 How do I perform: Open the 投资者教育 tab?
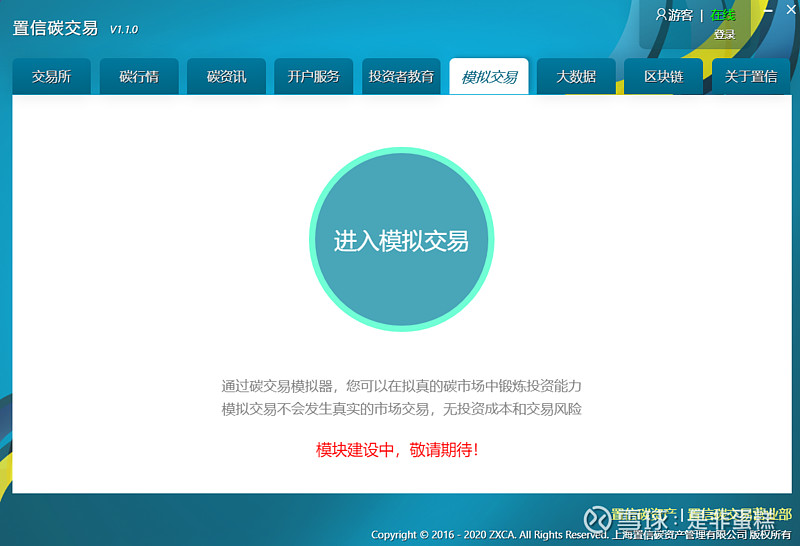[401, 77]
